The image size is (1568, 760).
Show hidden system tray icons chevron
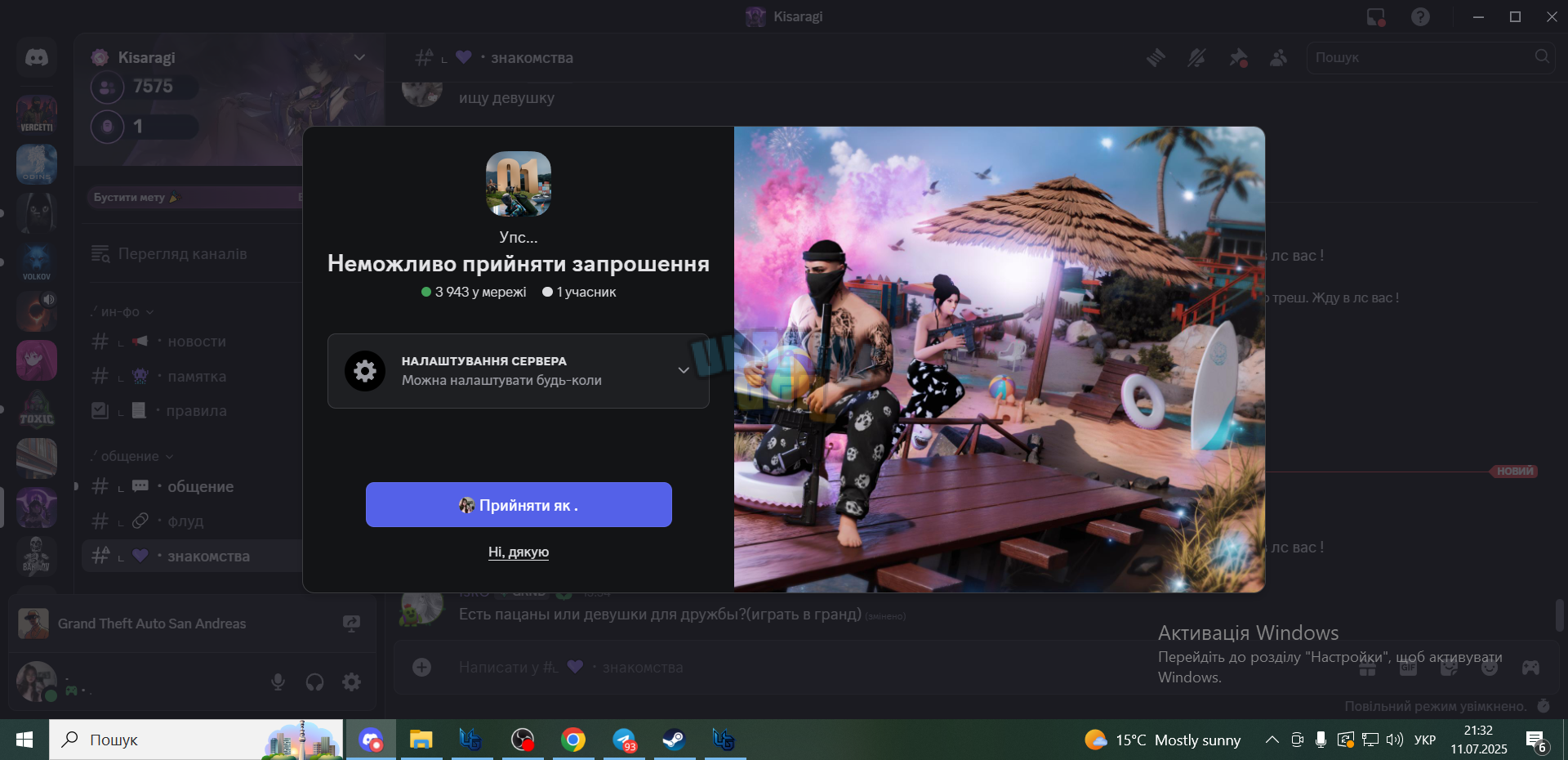[x=1272, y=740]
